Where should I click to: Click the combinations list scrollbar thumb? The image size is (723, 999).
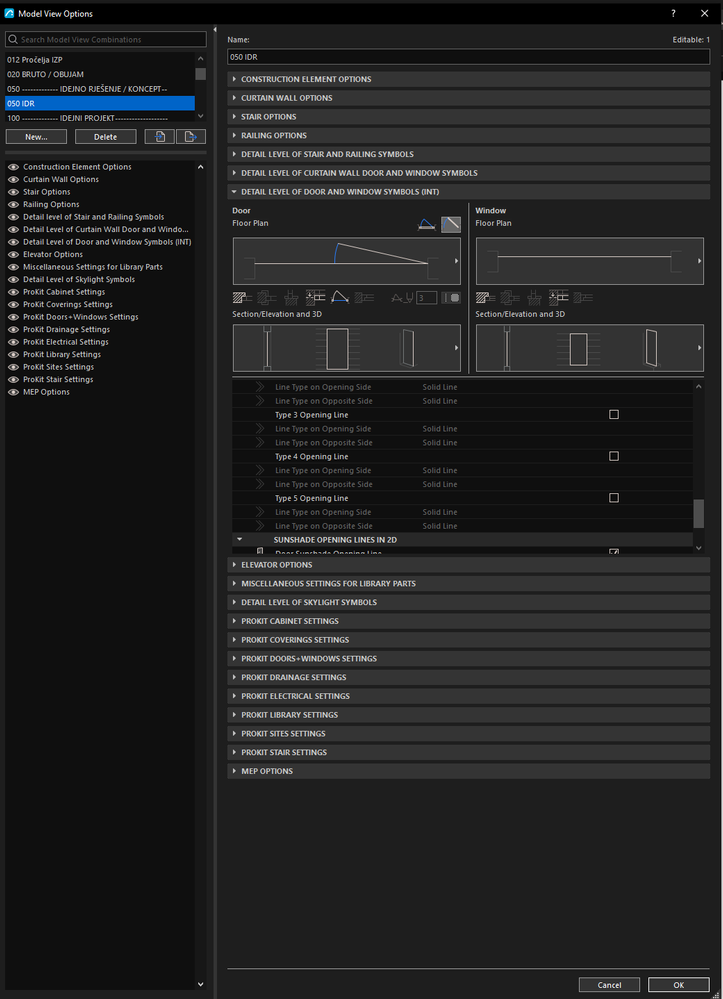[x=201, y=74]
